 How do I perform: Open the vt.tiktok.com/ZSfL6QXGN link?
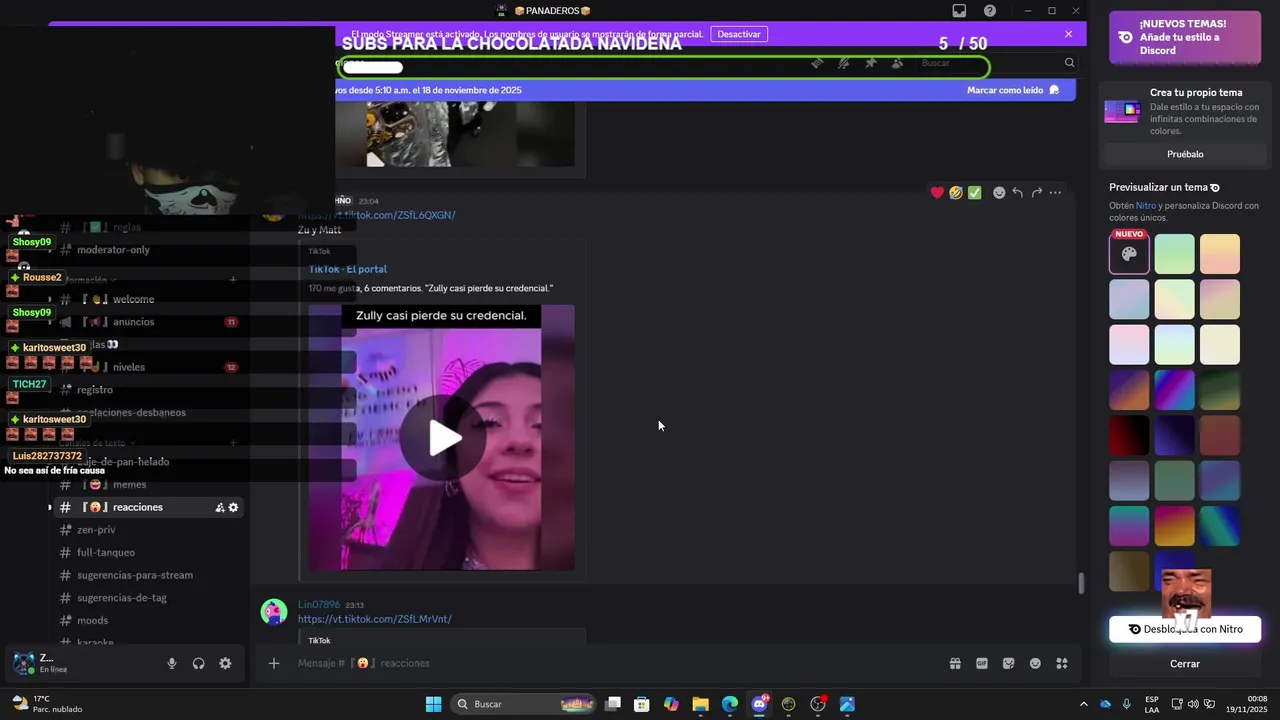(x=376, y=215)
